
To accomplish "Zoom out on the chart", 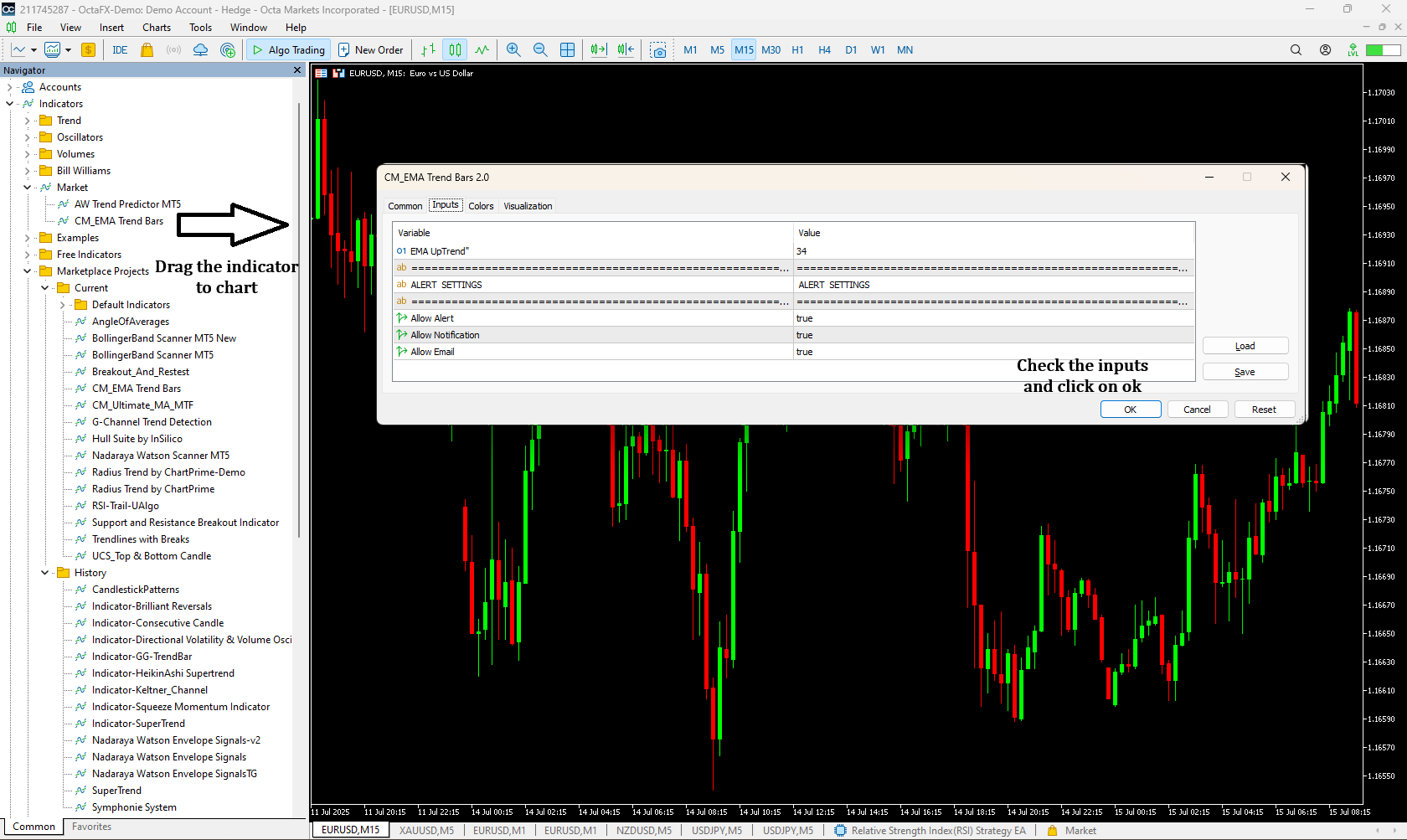I will (x=540, y=50).
